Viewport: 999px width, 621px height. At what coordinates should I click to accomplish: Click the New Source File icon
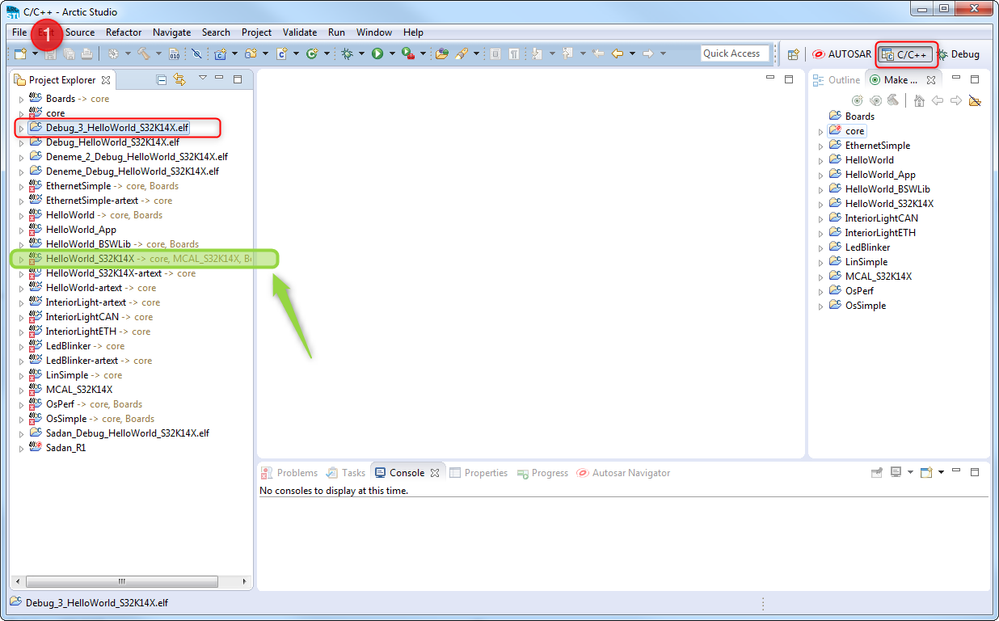tap(282, 54)
